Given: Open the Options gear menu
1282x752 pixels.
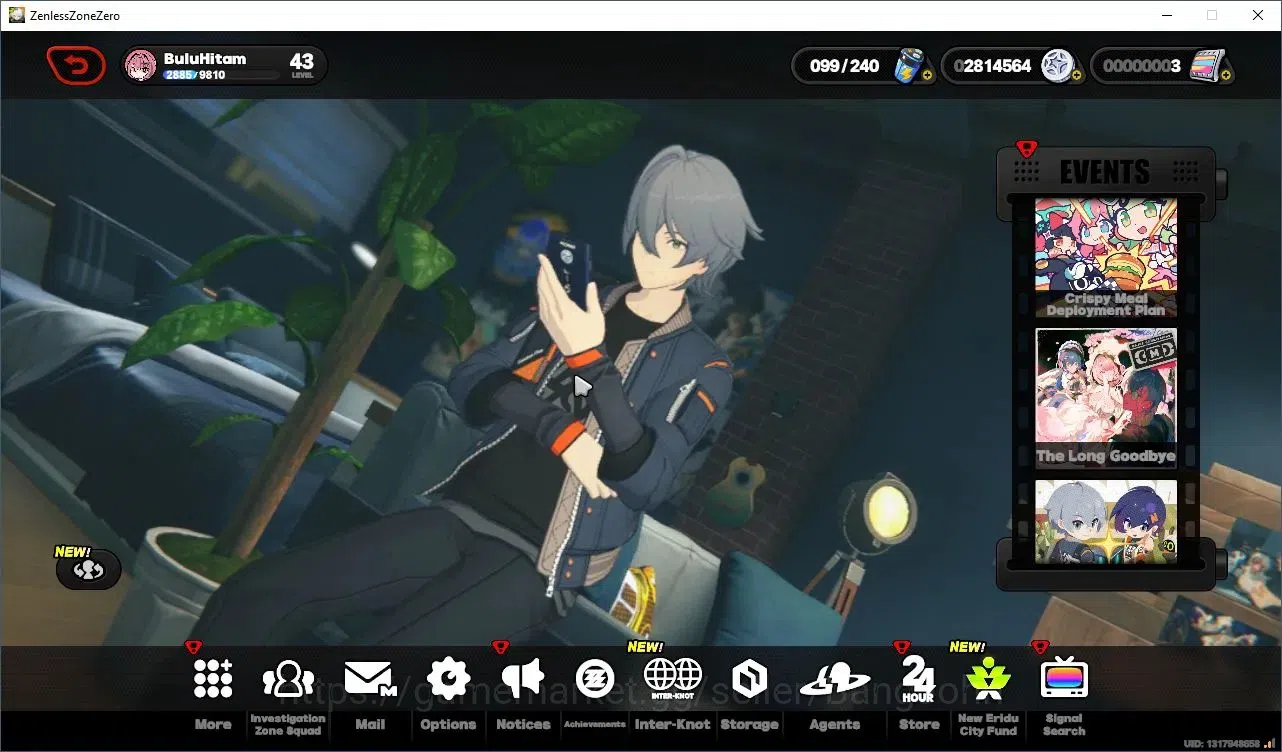Looking at the screenshot, I should (448, 679).
